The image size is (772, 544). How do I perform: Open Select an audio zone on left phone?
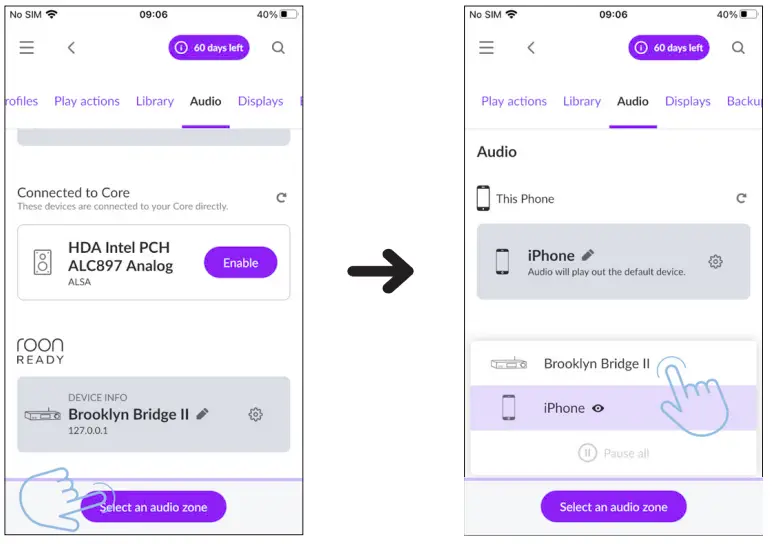pos(153,507)
